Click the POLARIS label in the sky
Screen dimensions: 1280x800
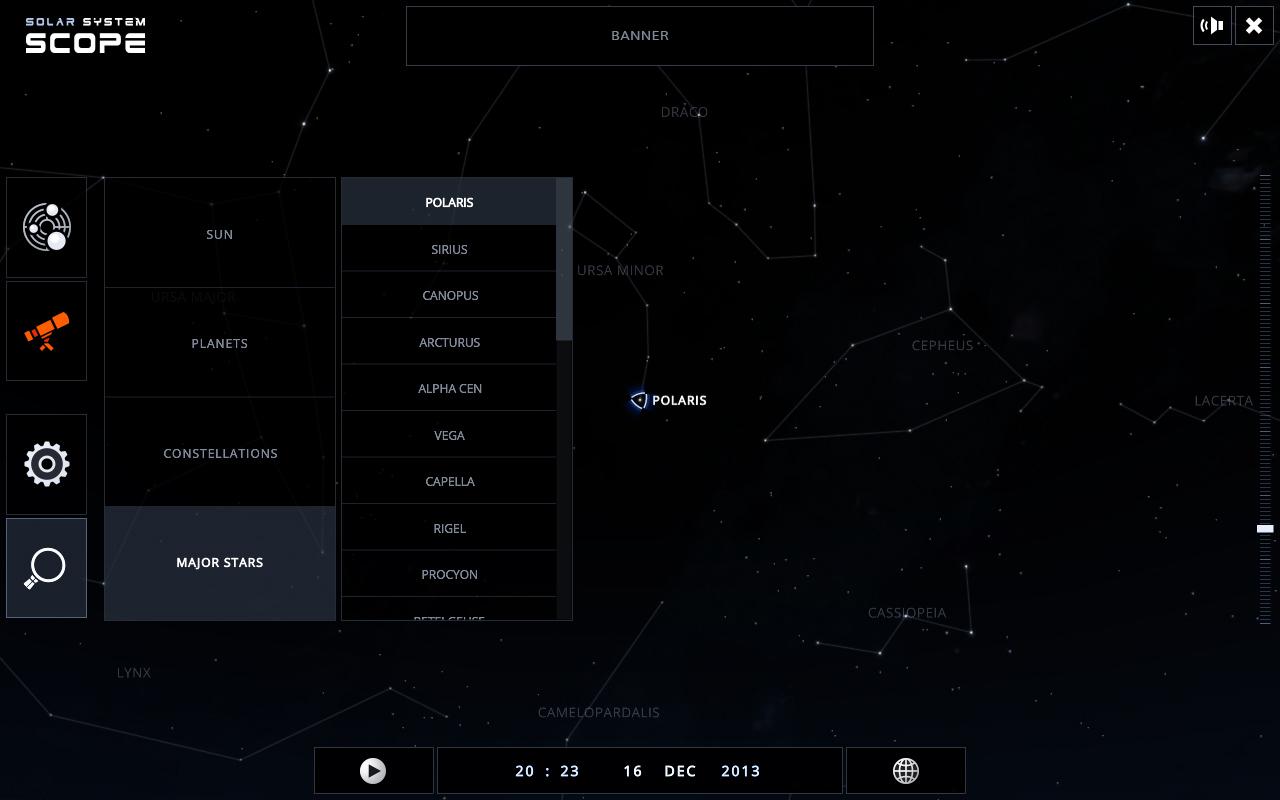point(679,400)
